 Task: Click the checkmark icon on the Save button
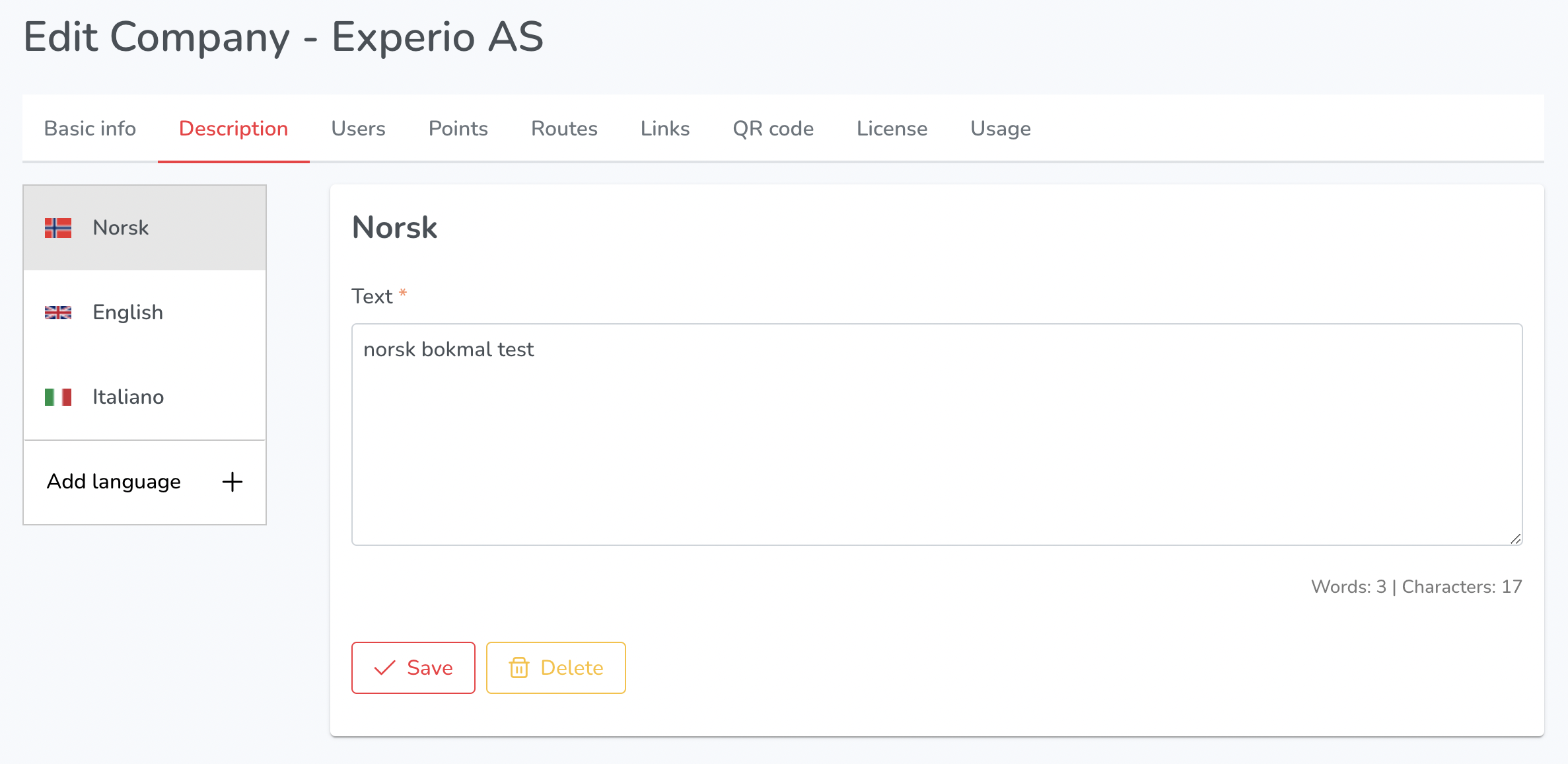[385, 668]
